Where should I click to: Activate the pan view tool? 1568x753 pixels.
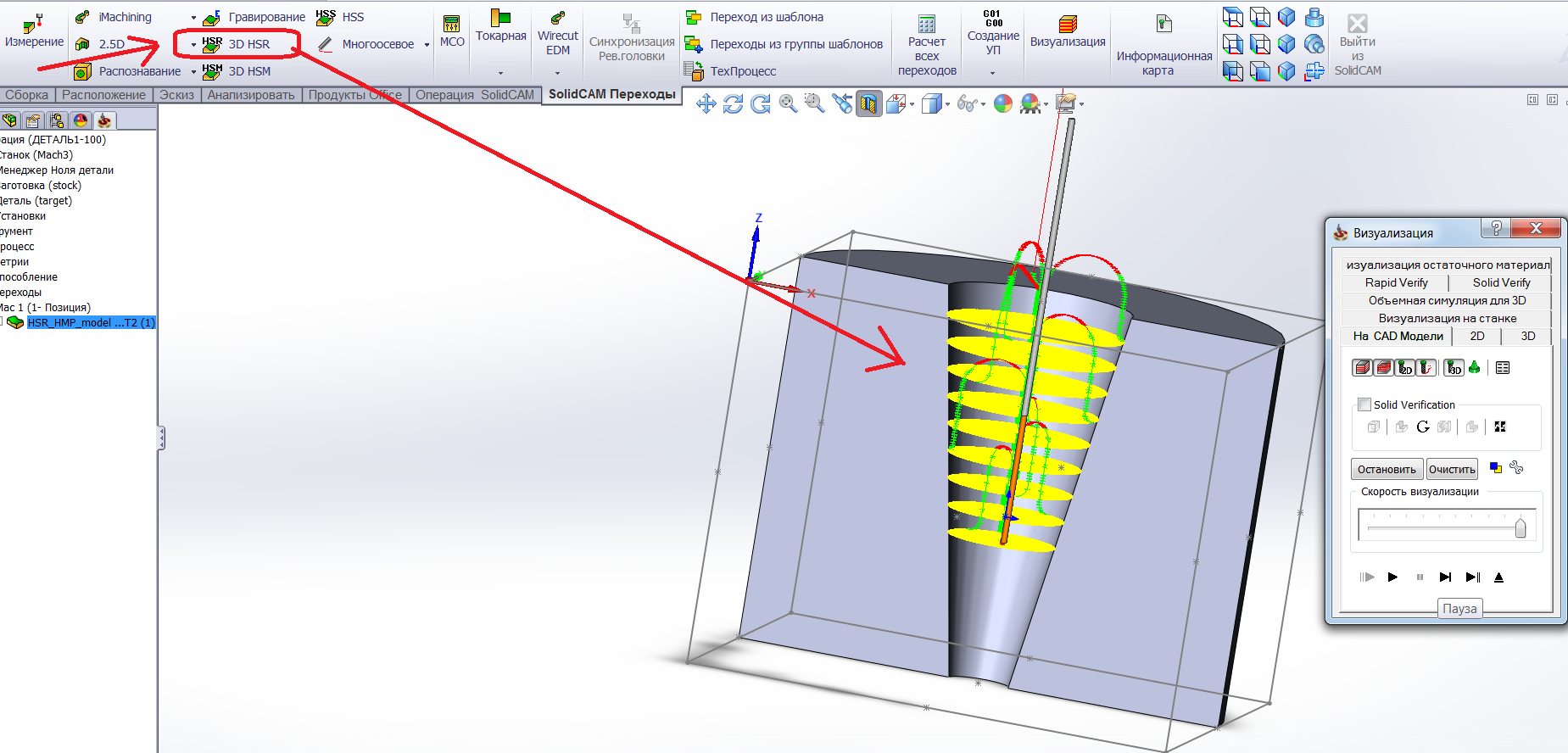[x=706, y=103]
